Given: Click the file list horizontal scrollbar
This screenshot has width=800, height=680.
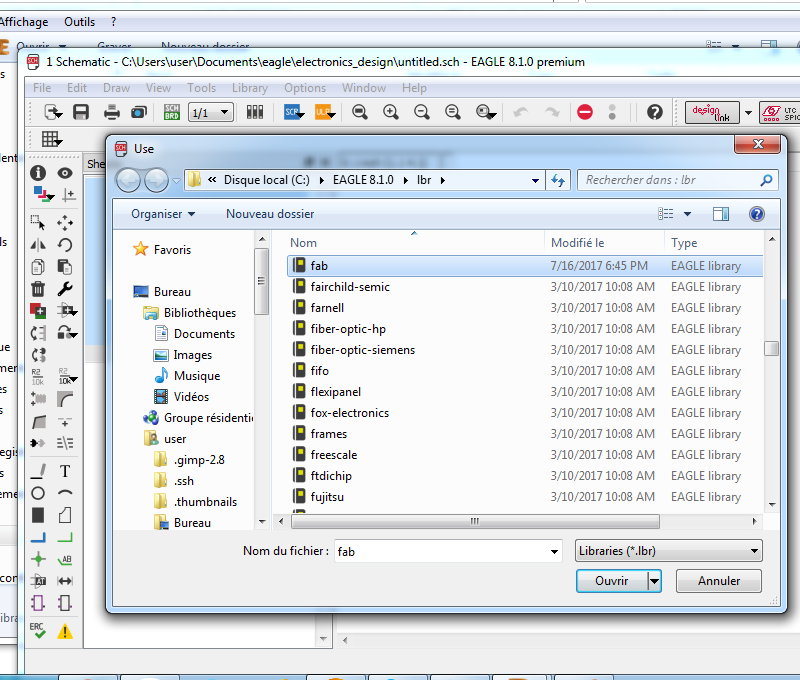Looking at the screenshot, I should click(x=475, y=521).
